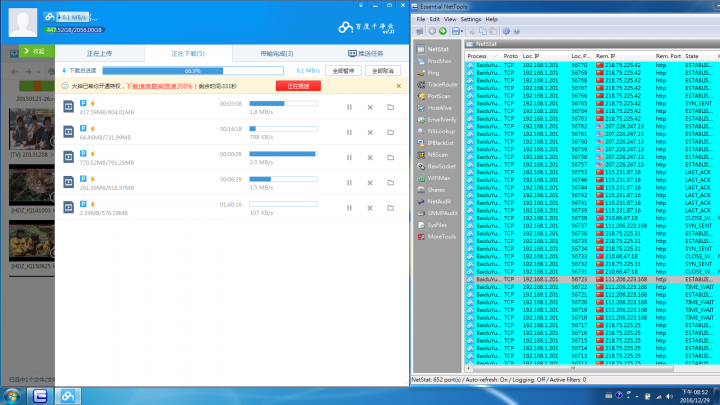The height and width of the screenshot is (405, 720).
Task: Click progress bar of 1.8 MB/s download
Action: tap(283, 103)
